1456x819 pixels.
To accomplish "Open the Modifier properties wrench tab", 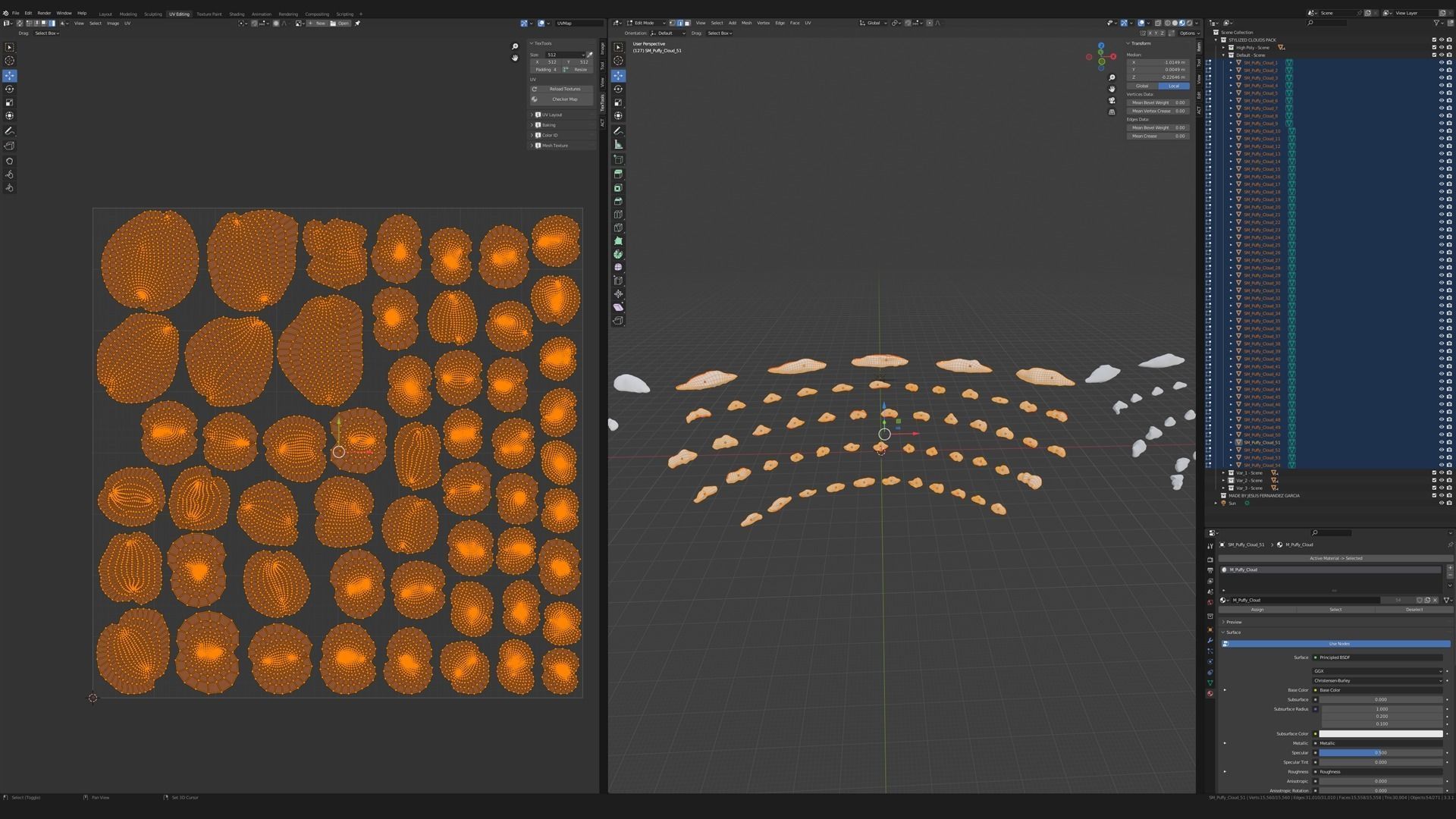I will click(1210, 641).
